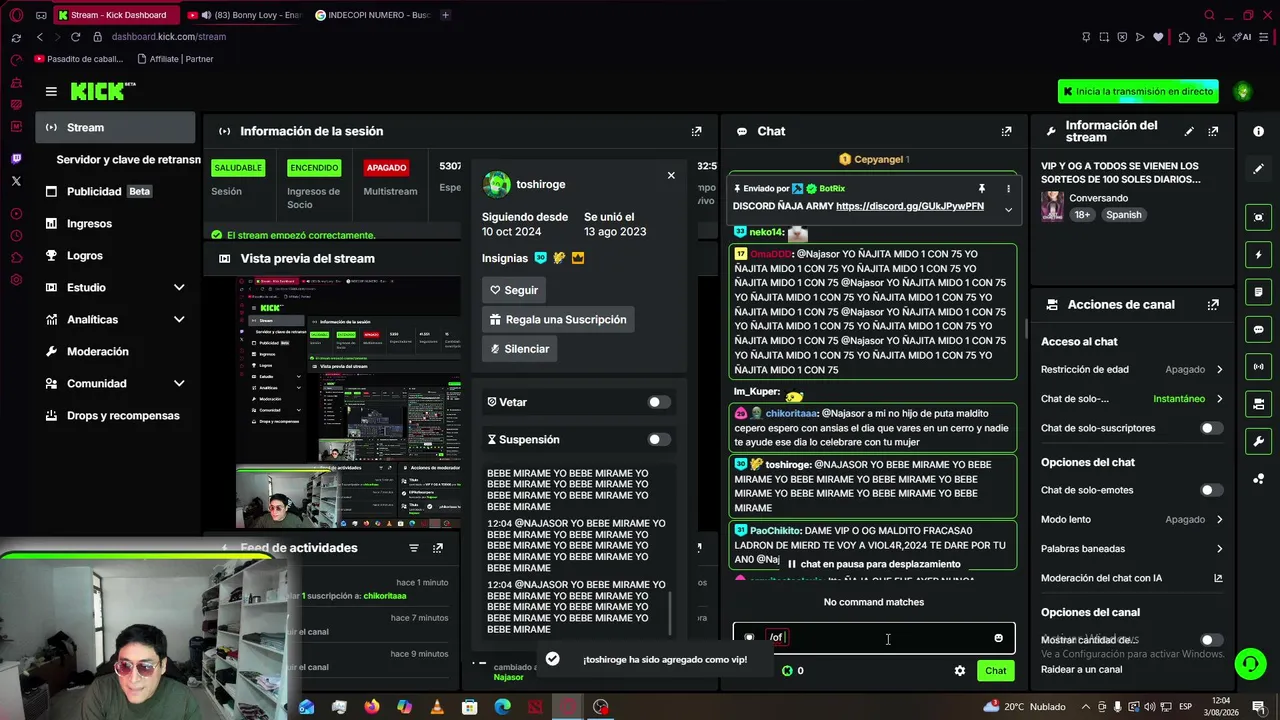Click the pencil icon in the right sidebar
Screen dimensions: 1280x720
[1258, 169]
